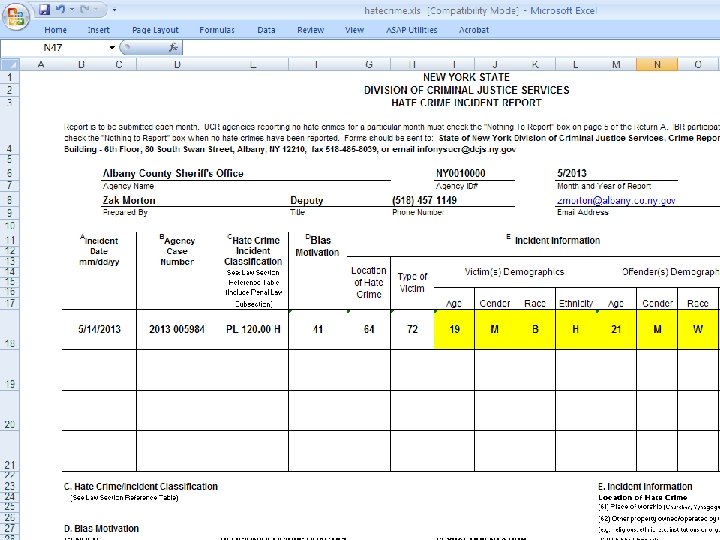The height and width of the screenshot is (540, 720).
Task: Select agency ID NY0010000 cell
Action: 461,173
